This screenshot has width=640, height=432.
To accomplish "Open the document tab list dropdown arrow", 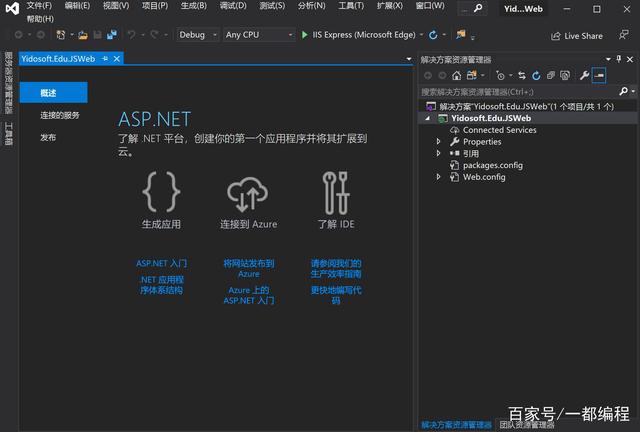I will [409, 59].
